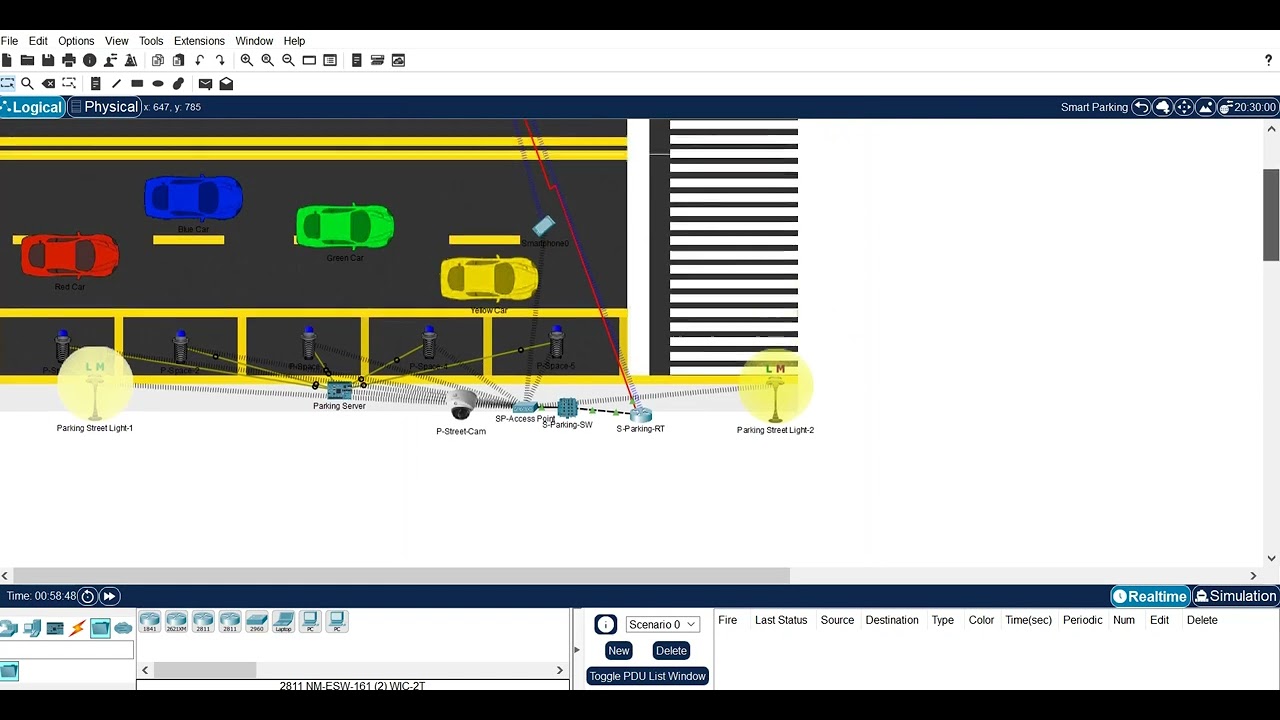1280x720 pixels.
Task: Copy the selection with the Copy icon
Action: coord(157,60)
